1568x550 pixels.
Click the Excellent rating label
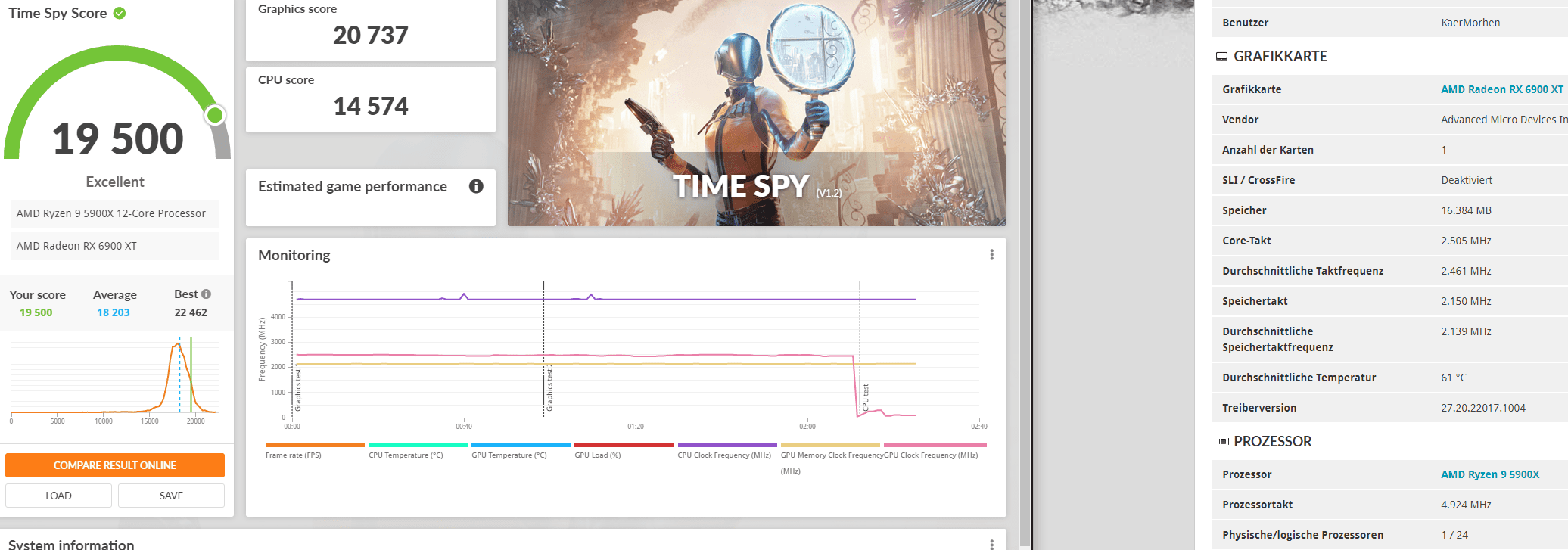(115, 182)
